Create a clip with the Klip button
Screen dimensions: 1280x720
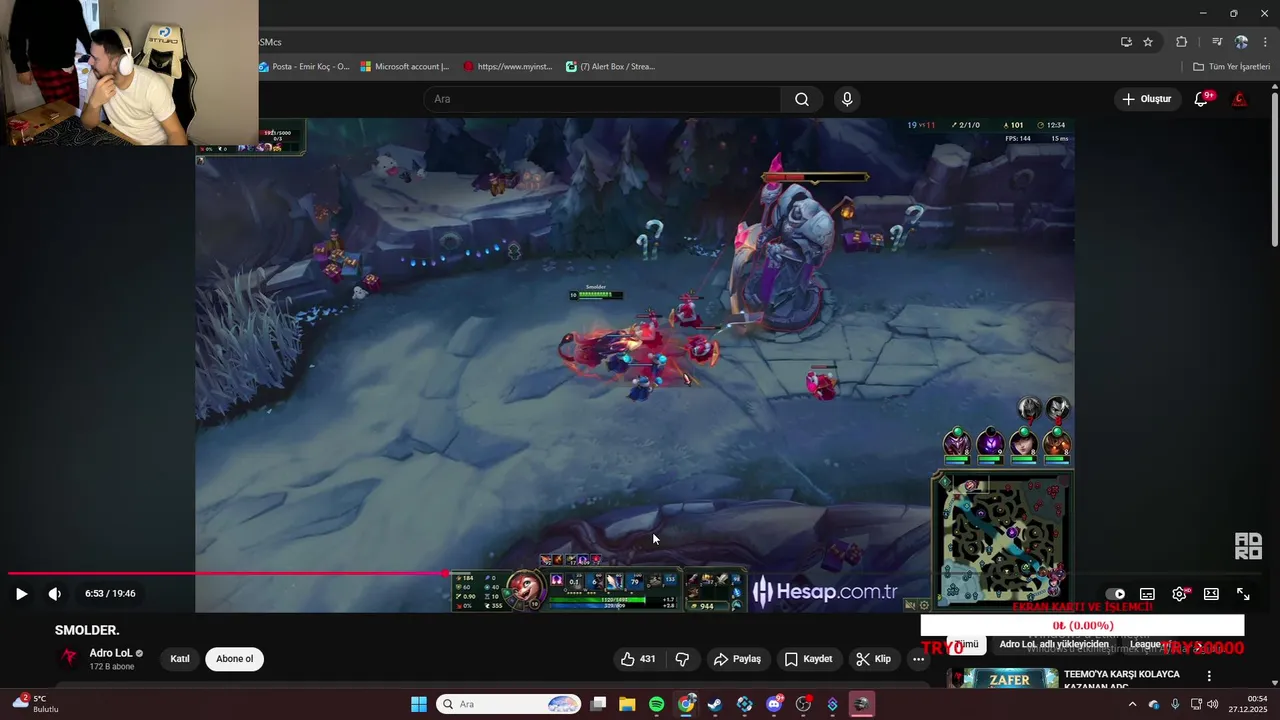coord(873,659)
